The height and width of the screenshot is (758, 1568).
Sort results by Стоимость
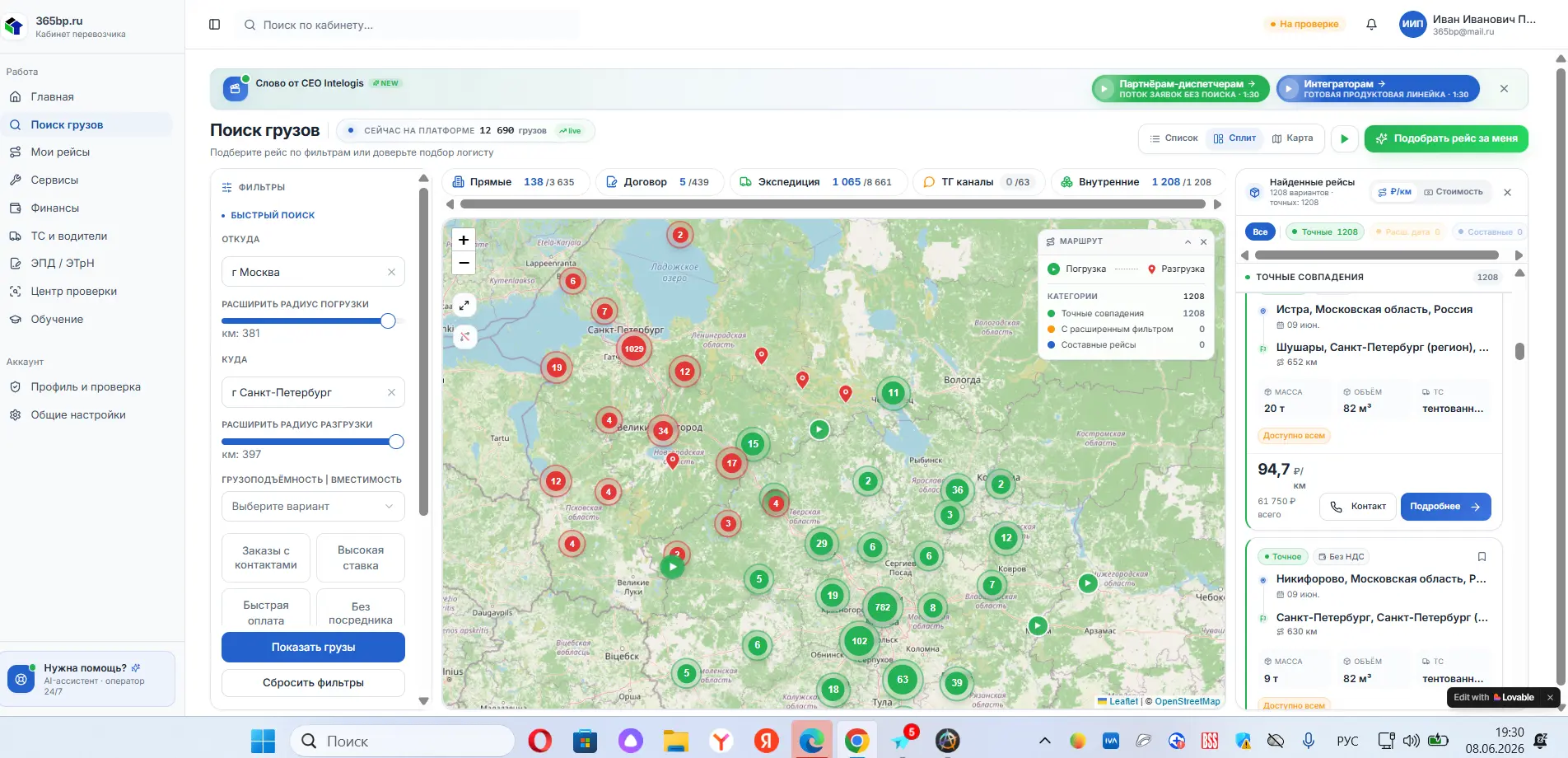point(1454,192)
